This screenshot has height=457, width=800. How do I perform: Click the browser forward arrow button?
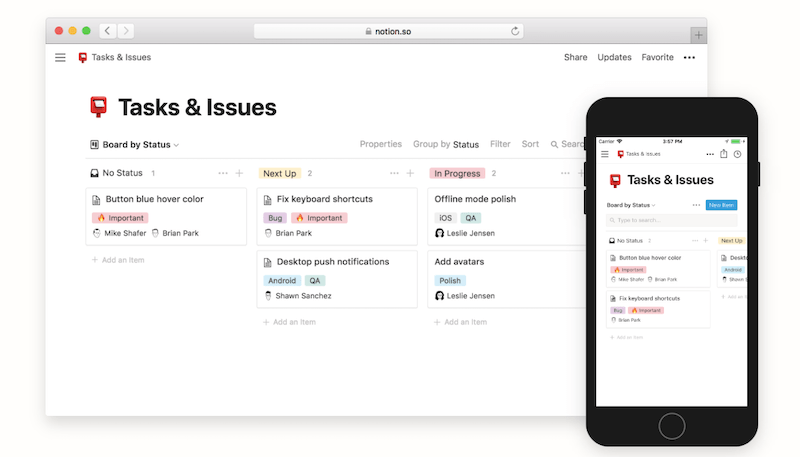pyautogui.click(x=126, y=31)
